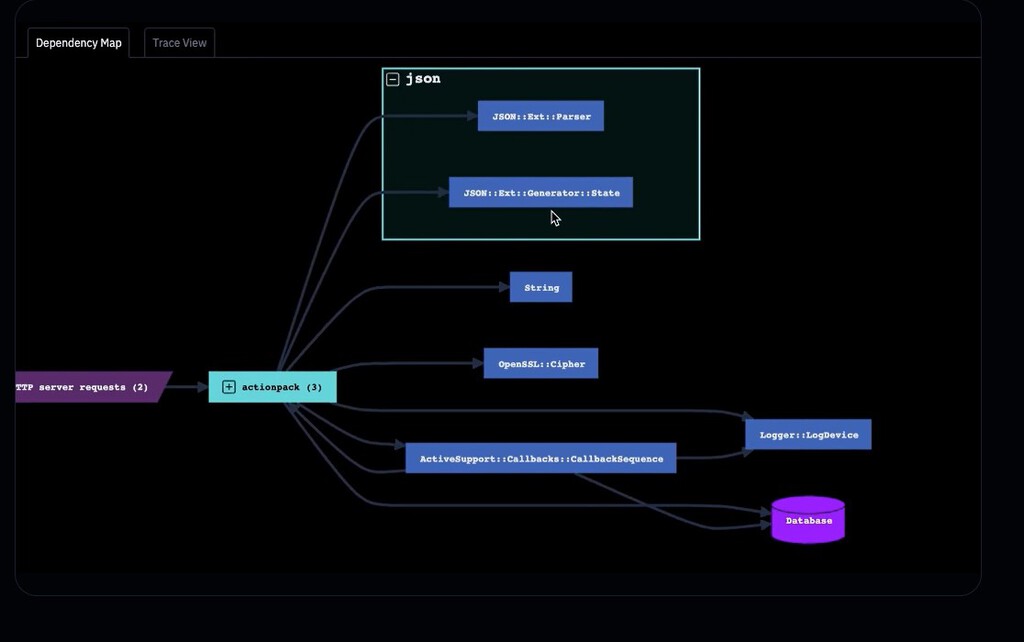Choose the OpenSSL::Cipher node
This screenshot has height=642, width=1024.
541,364
